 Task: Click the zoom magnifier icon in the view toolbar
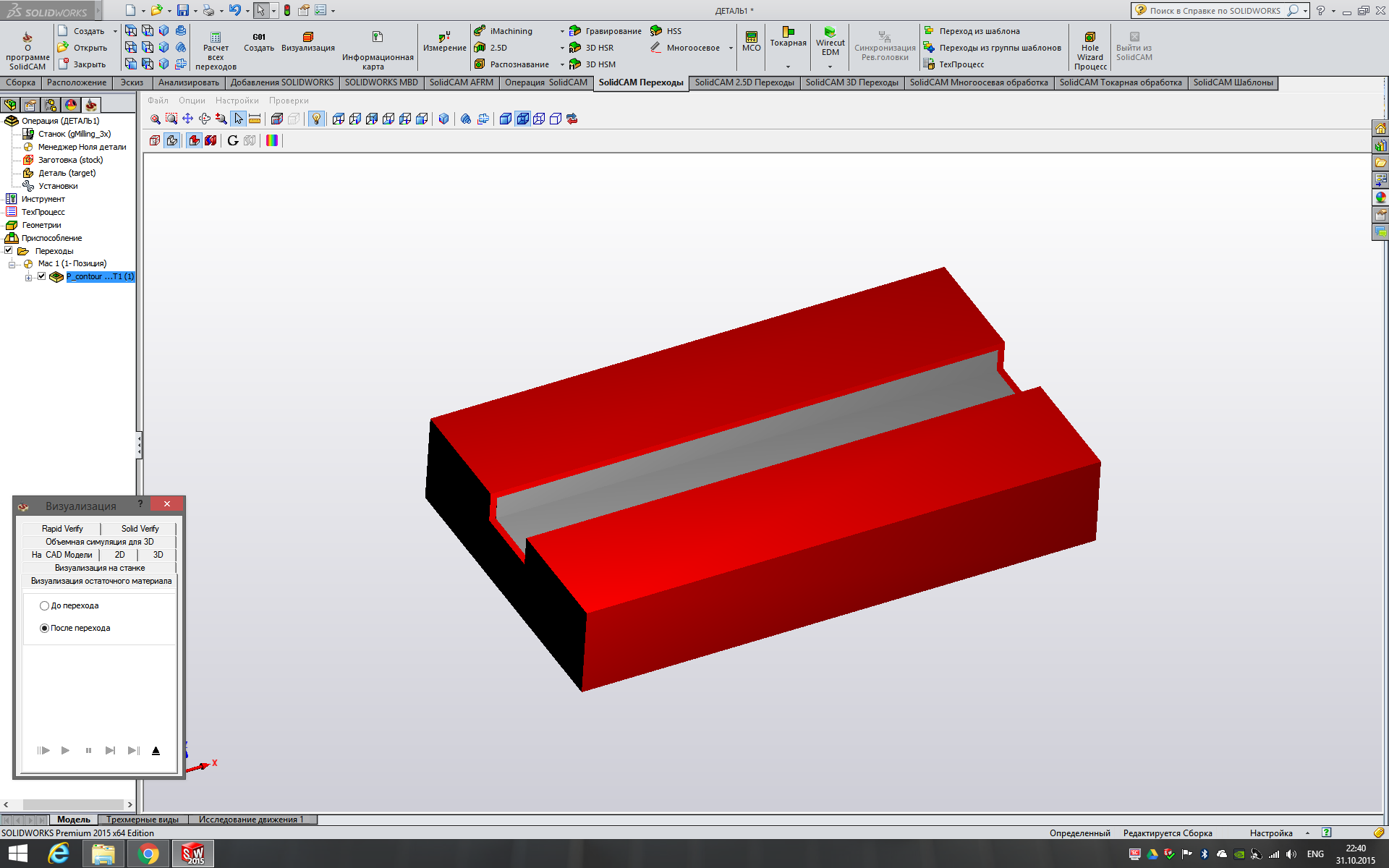tap(155, 119)
